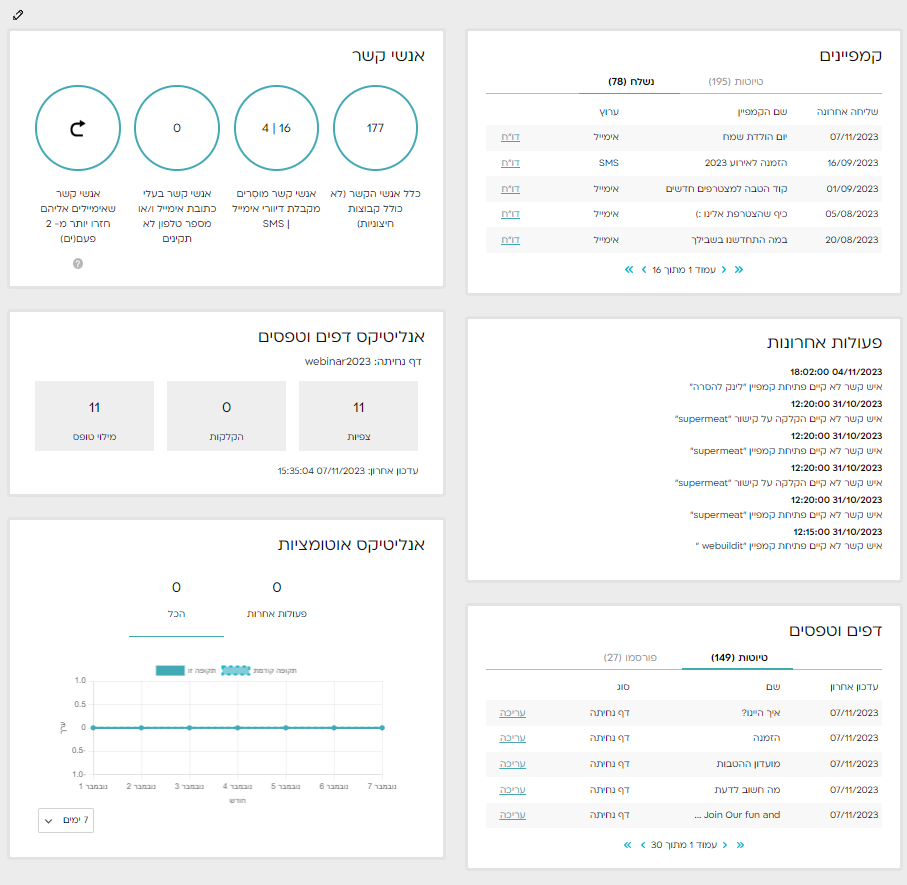Viewport: 907px width, 885px height.
Task: Click the recent action timestamp 18:02:00 04/11/2023
Action: coord(836,372)
